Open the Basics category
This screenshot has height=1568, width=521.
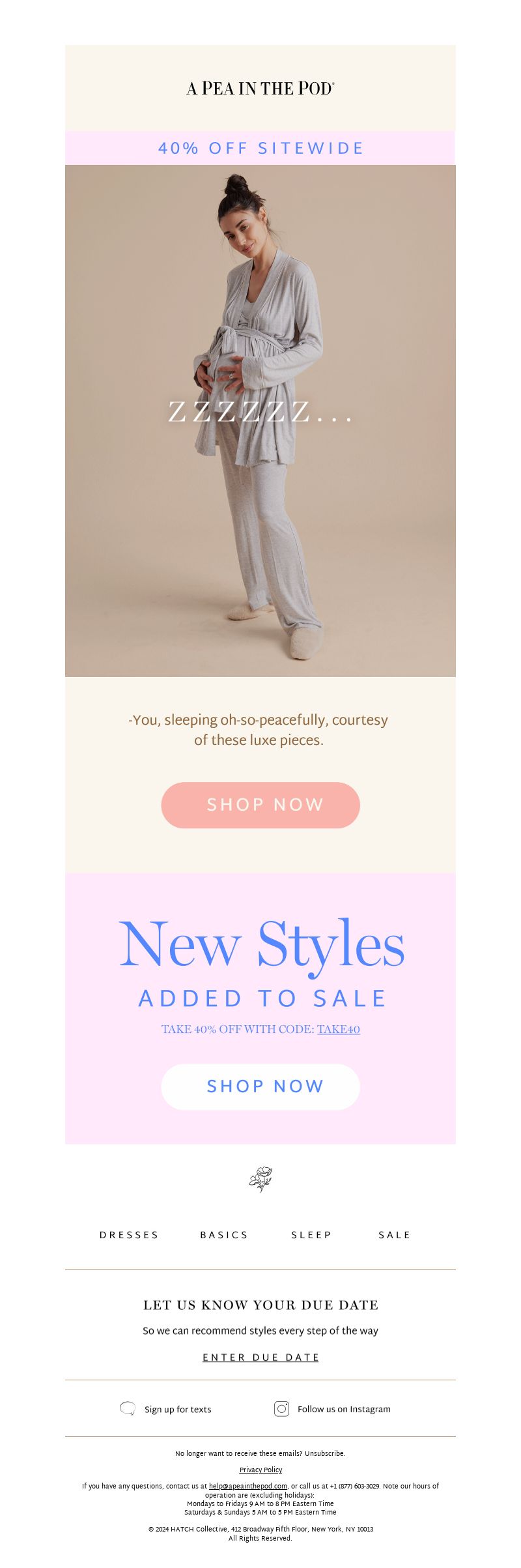(x=224, y=1235)
